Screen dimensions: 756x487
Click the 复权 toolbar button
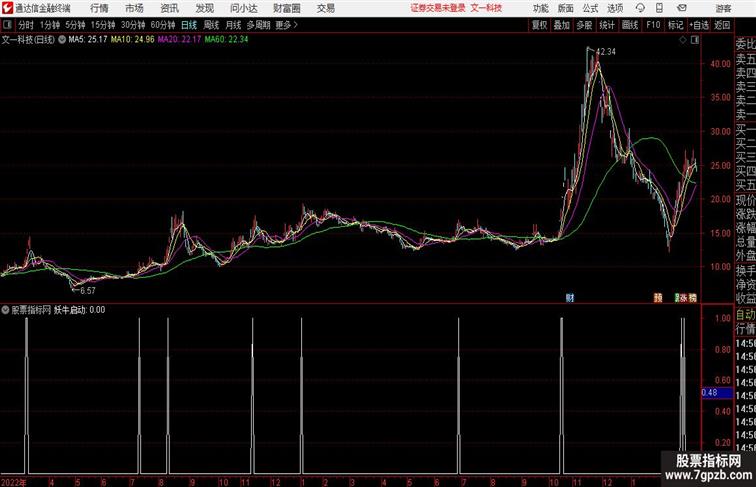pos(539,25)
